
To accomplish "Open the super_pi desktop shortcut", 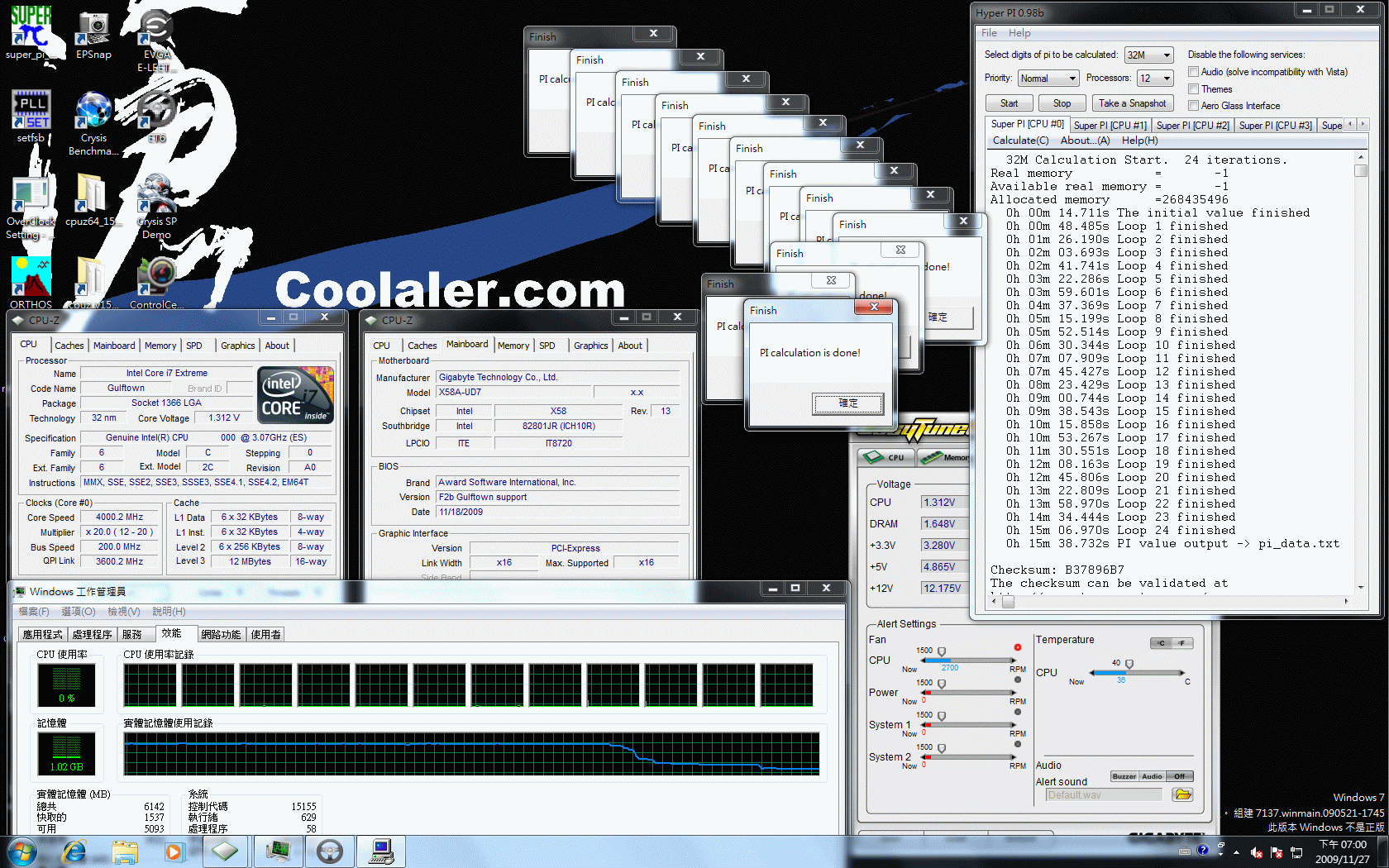I will (31, 32).
